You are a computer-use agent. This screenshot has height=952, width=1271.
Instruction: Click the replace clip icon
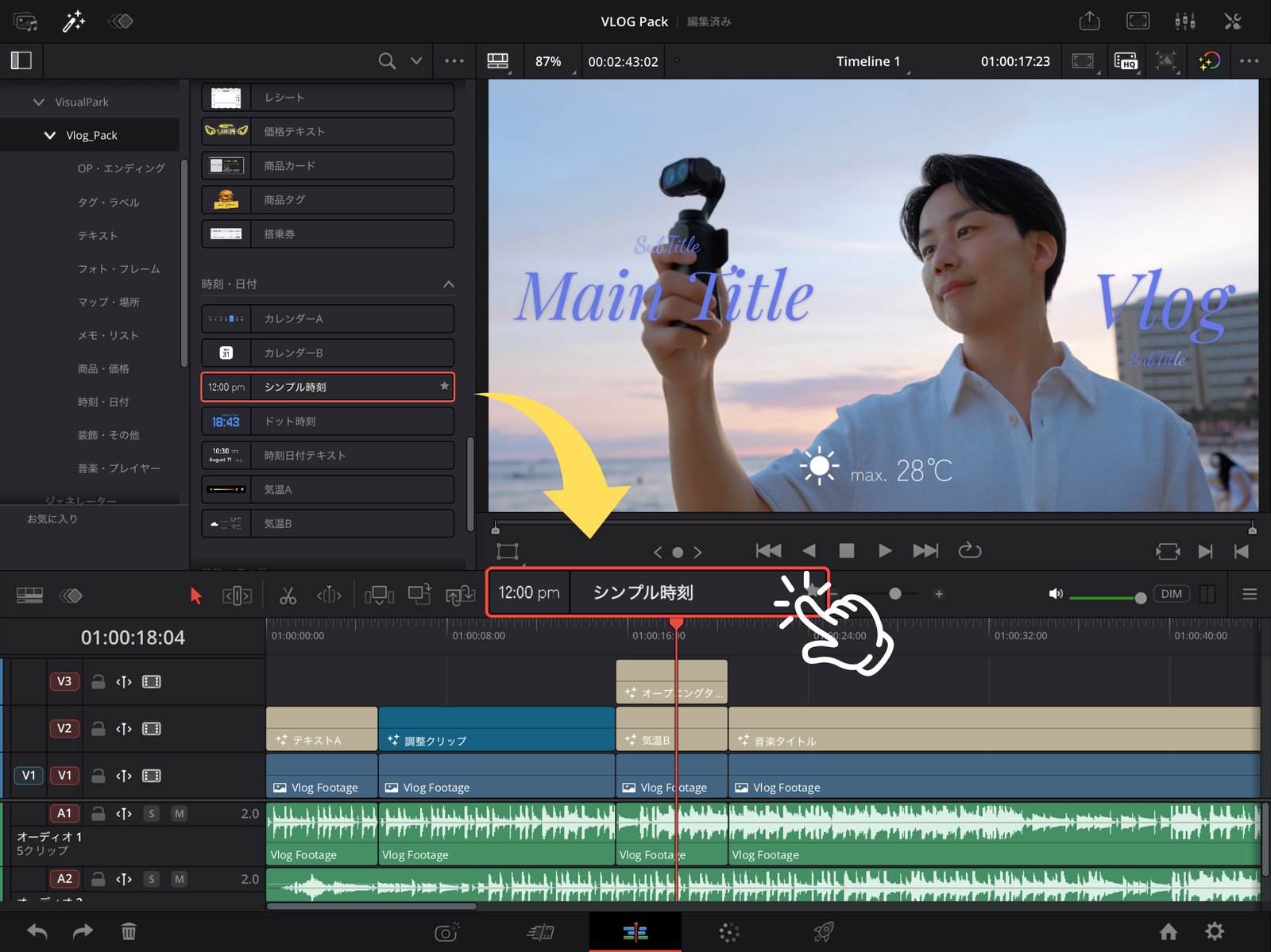click(460, 595)
